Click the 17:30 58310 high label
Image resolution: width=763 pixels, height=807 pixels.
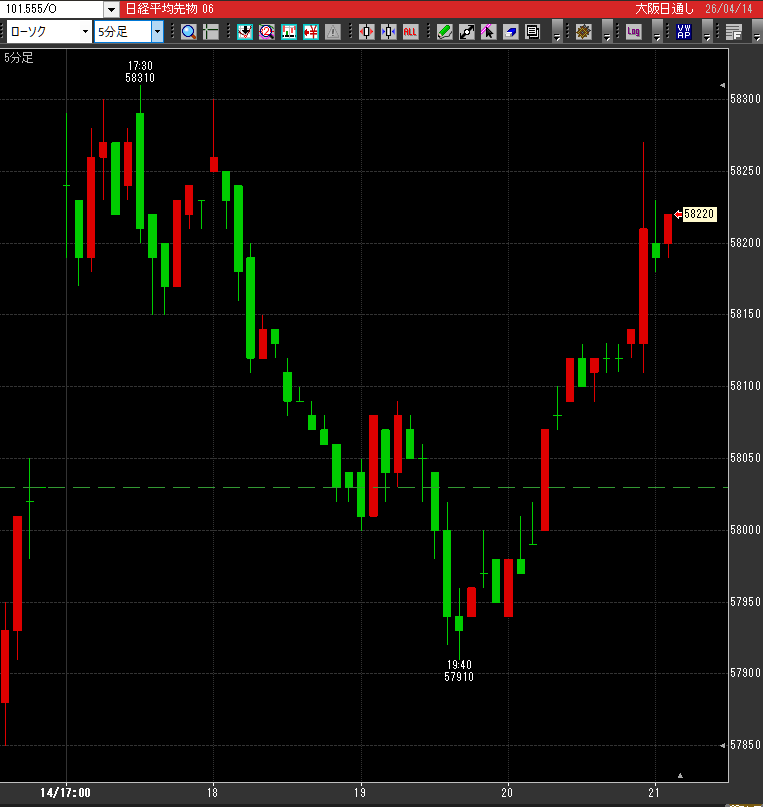[x=140, y=72]
